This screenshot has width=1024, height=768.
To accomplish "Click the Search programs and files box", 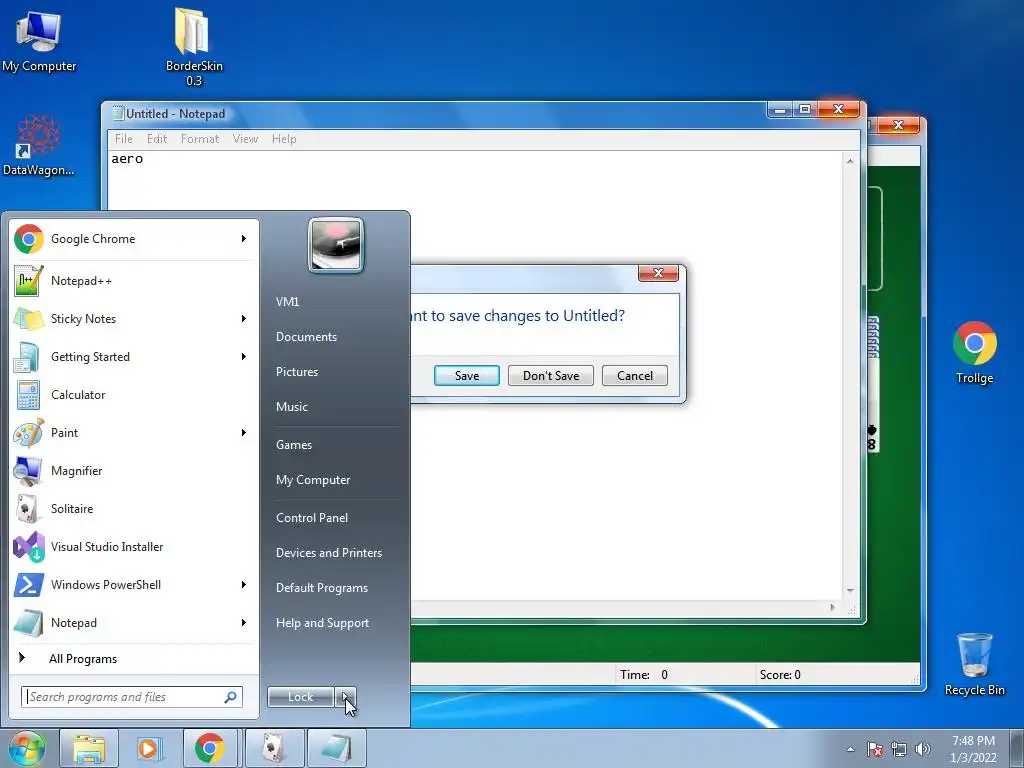I will coord(132,697).
